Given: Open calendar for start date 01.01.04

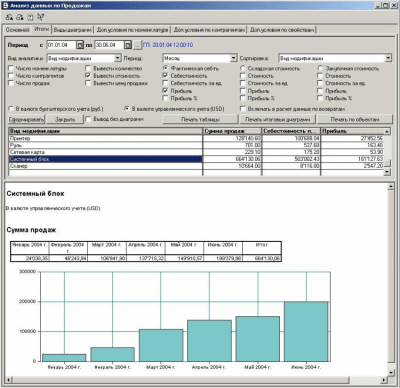Looking at the screenshot, I should click(x=80, y=45).
